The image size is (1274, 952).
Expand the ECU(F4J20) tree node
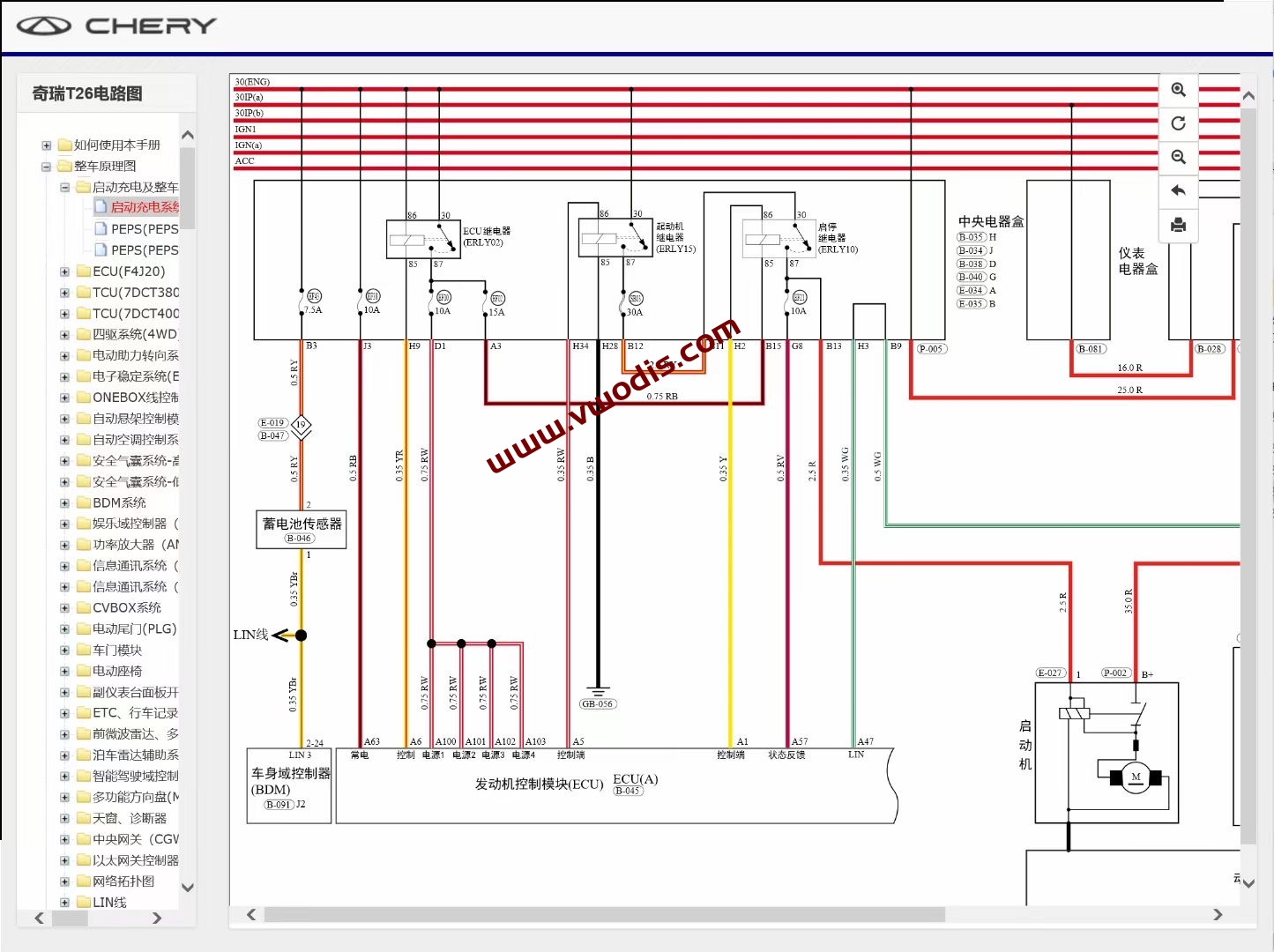(64, 271)
